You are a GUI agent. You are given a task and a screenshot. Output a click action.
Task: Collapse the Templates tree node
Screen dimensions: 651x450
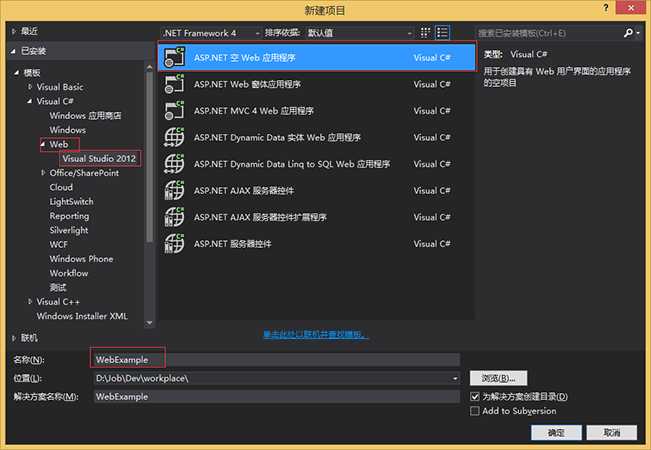(17, 73)
